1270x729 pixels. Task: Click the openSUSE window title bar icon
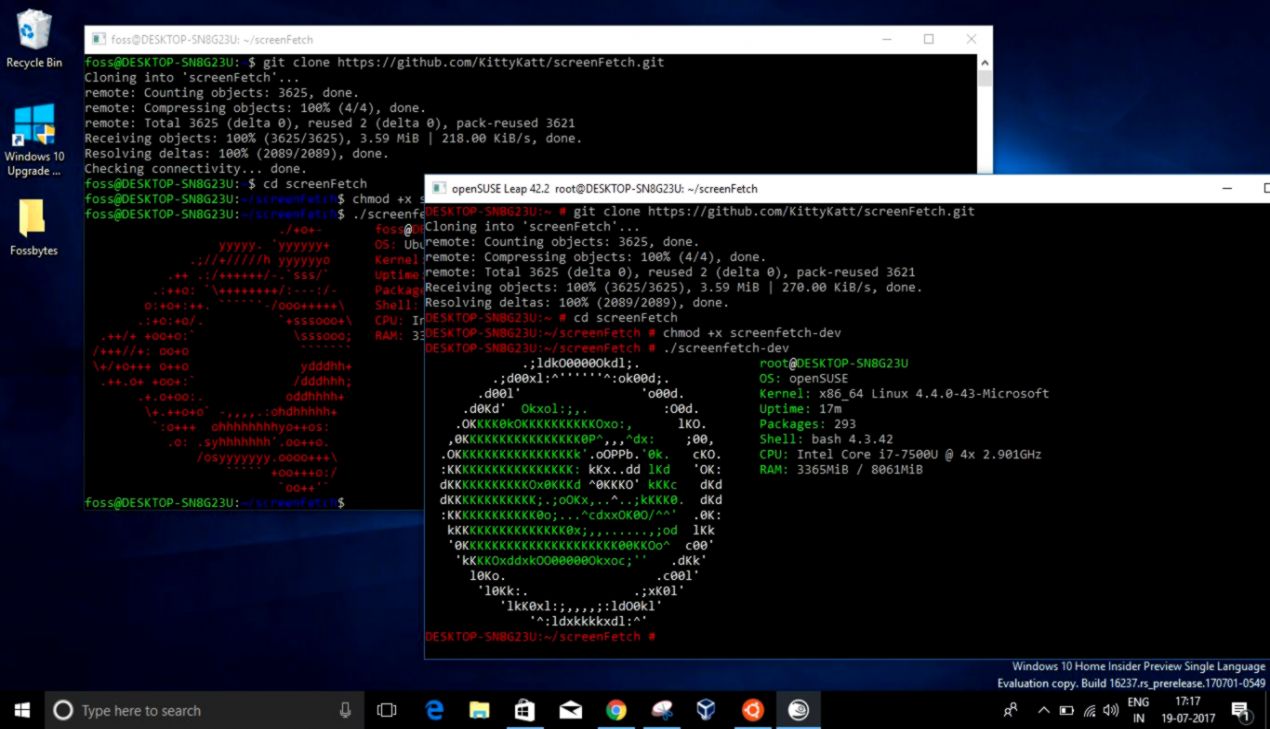[x=438, y=188]
